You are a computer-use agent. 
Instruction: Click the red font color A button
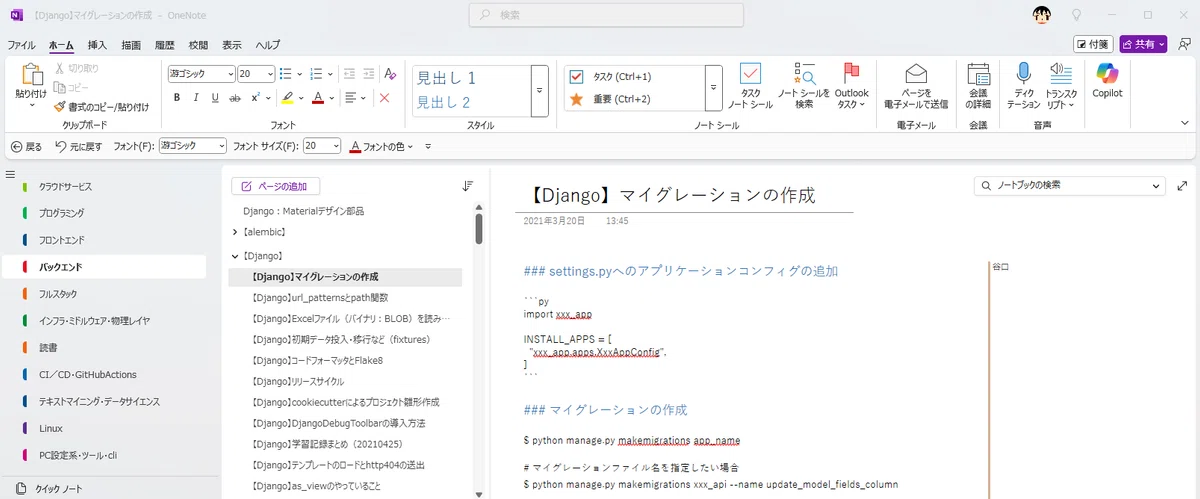point(318,98)
